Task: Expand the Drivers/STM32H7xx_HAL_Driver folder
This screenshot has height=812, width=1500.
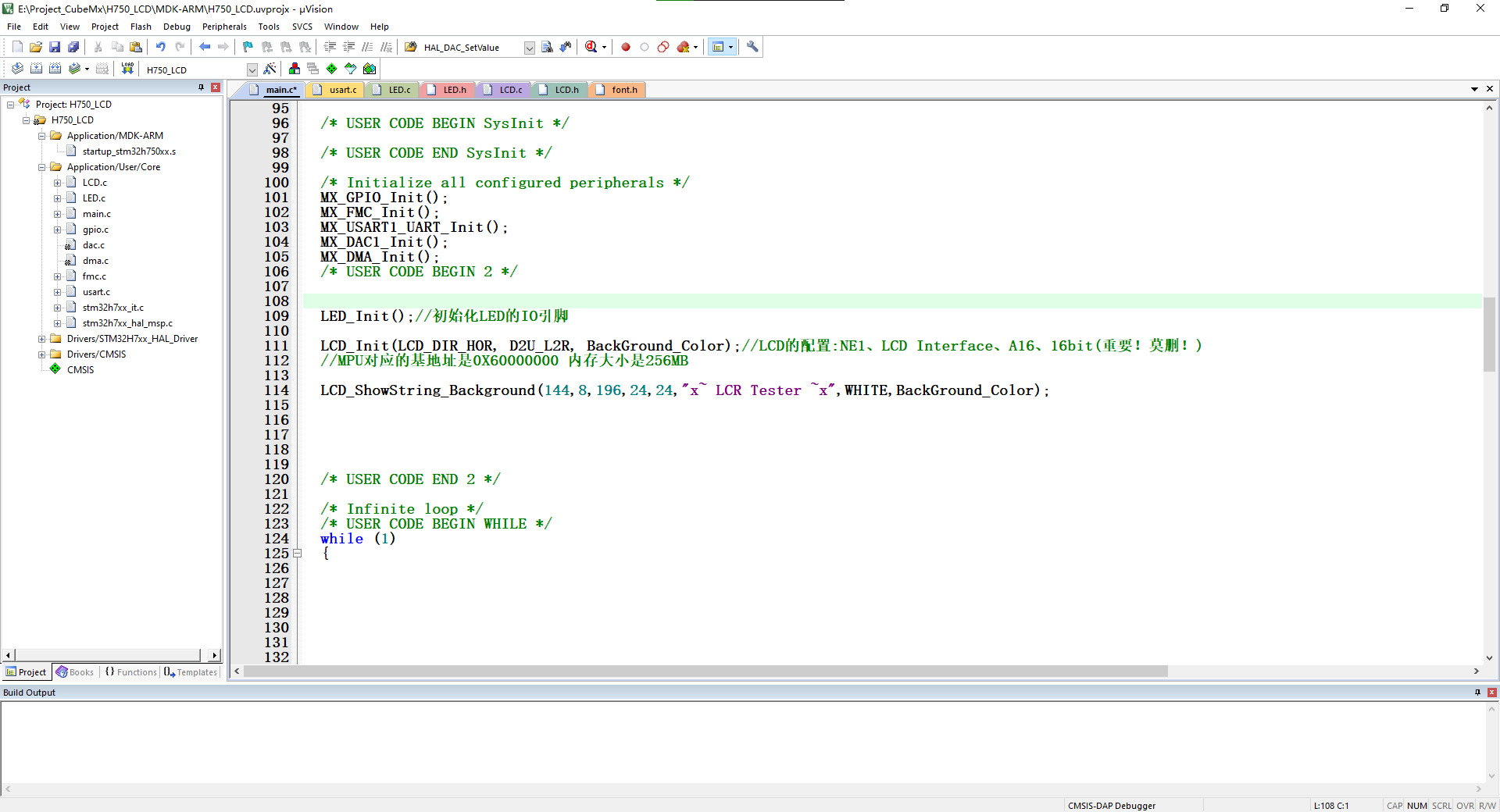Action: pyautogui.click(x=41, y=339)
